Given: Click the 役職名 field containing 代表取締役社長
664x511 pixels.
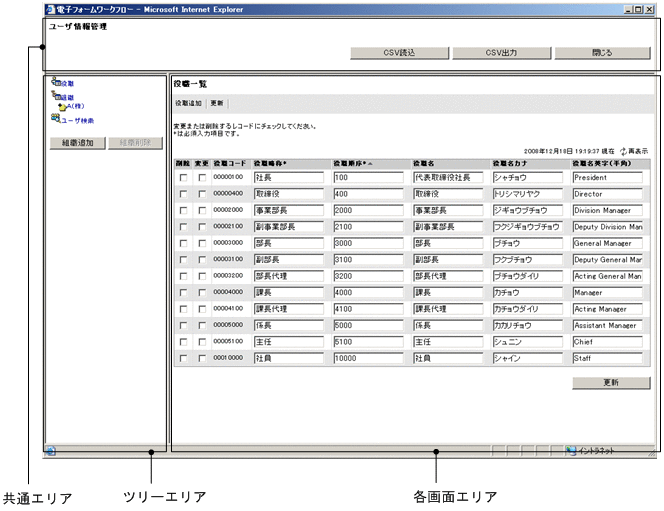Looking at the screenshot, I should tap(448, 177).
